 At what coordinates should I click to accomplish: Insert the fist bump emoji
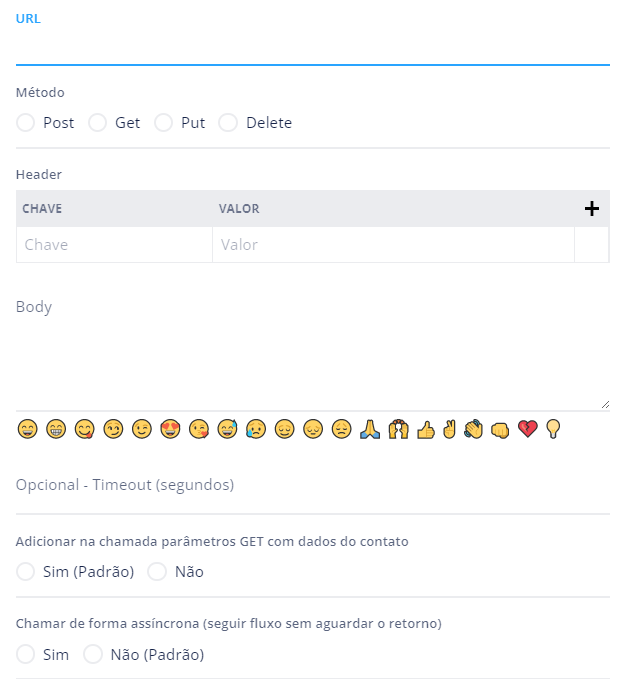pos(501,429)
